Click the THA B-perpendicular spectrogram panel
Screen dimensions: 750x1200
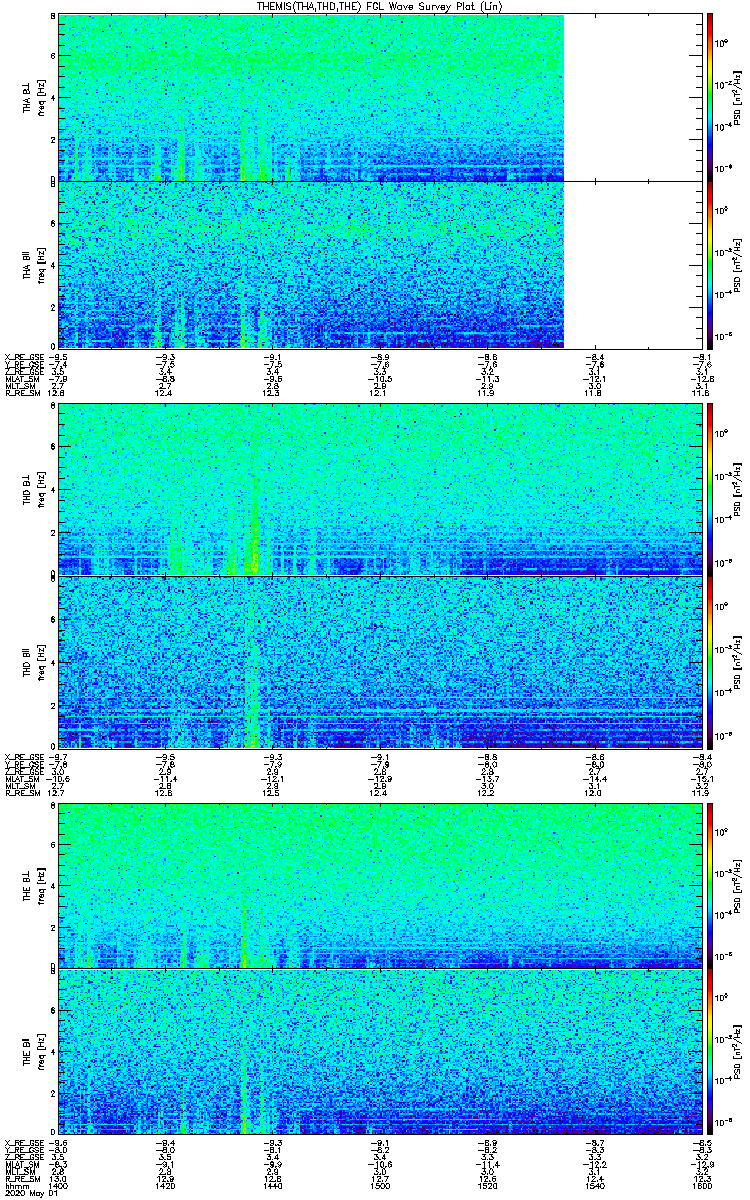coord(379,97)
